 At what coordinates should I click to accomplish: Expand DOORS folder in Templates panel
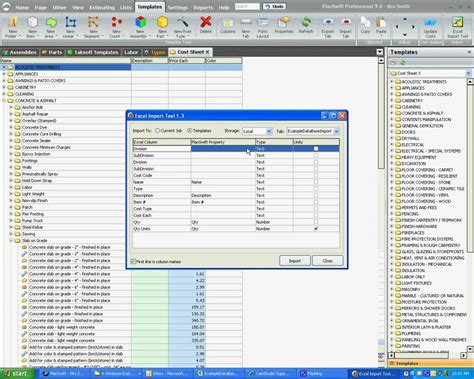[x=392, y=132]
